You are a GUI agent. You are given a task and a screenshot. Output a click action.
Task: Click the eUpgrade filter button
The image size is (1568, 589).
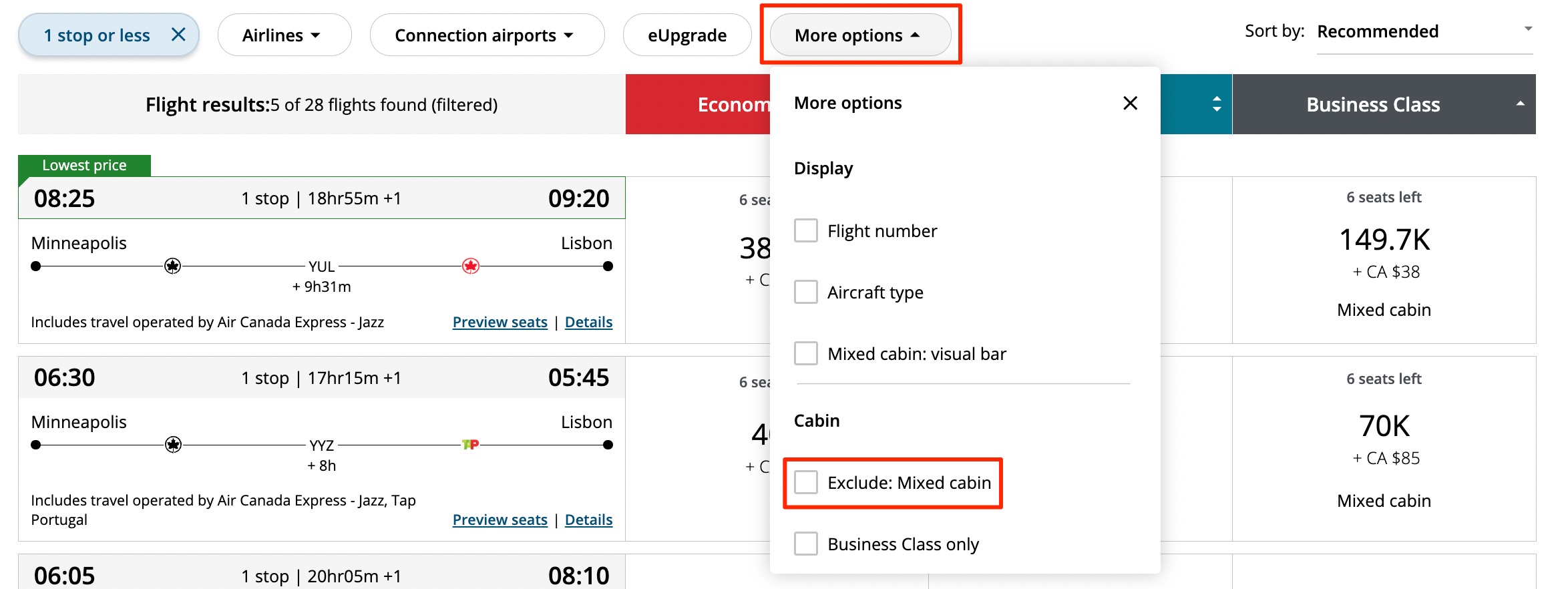pyautogui.click(x=687, y=35)
